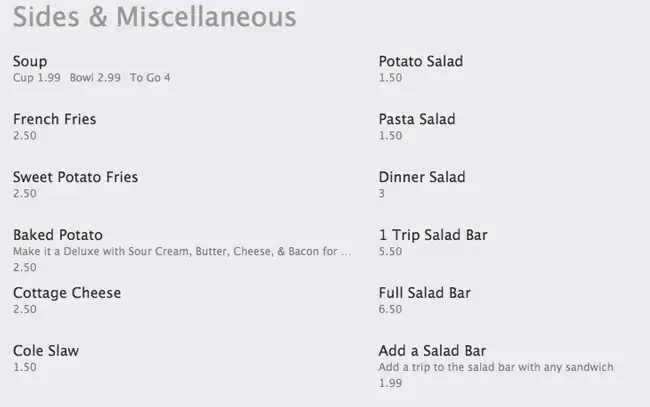Select the Baked Potato item
The height and width of the screenshot is (407, 650).
58,235
